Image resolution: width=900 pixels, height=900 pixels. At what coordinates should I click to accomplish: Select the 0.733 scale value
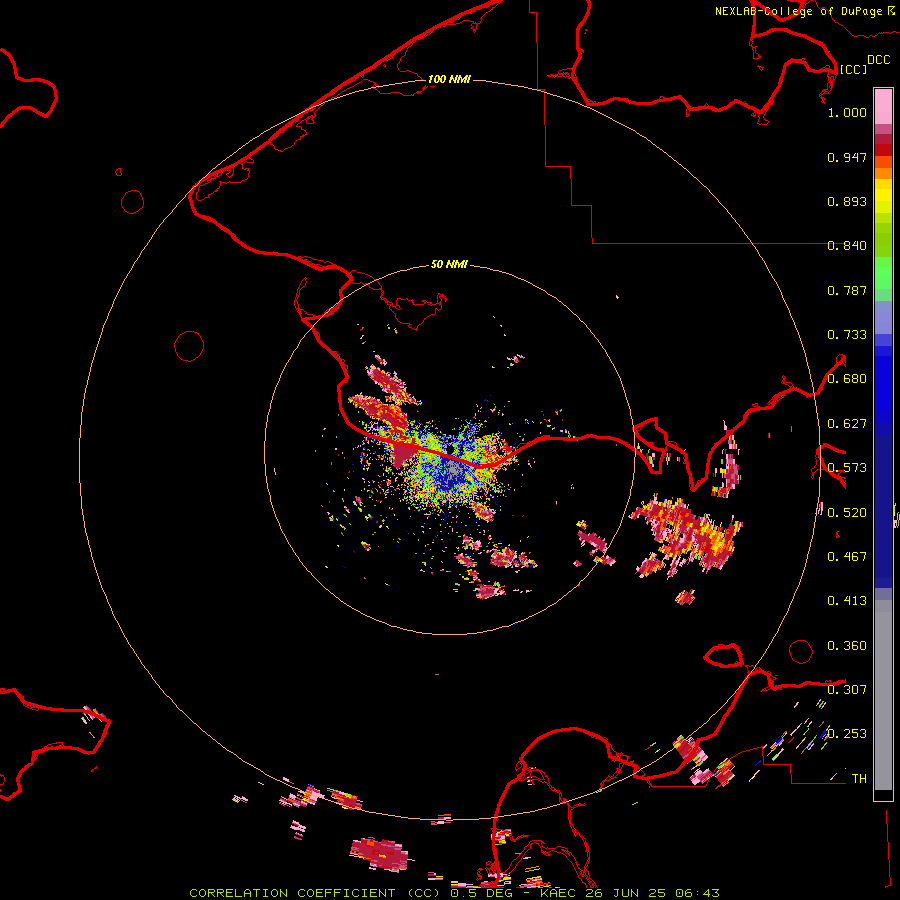coord(847,335)
